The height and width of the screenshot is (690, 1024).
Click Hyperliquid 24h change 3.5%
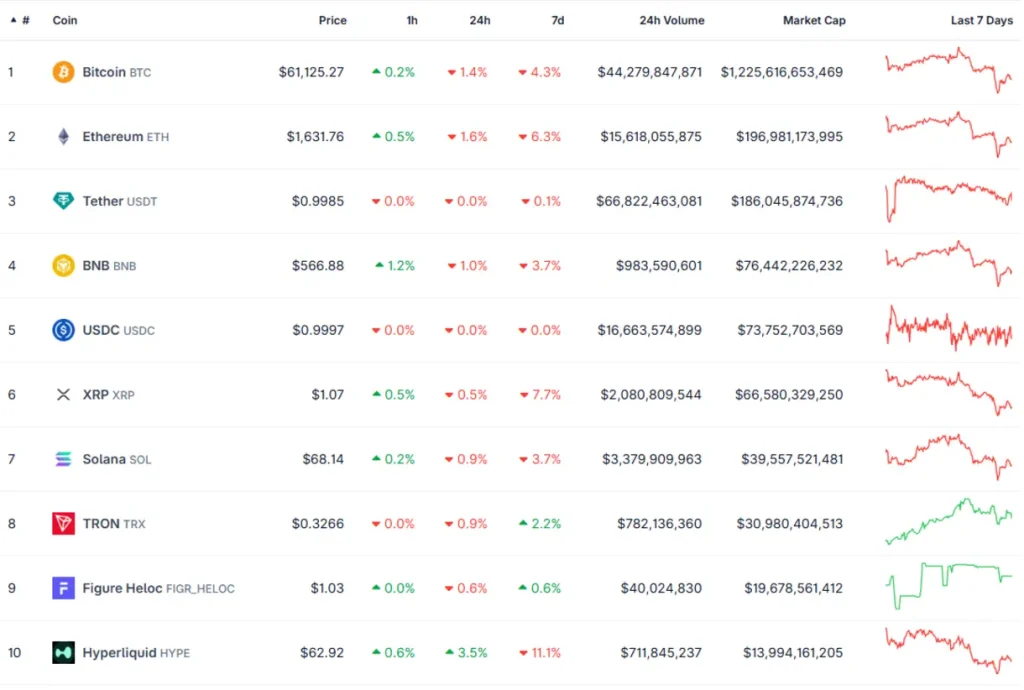coord(466,653)
